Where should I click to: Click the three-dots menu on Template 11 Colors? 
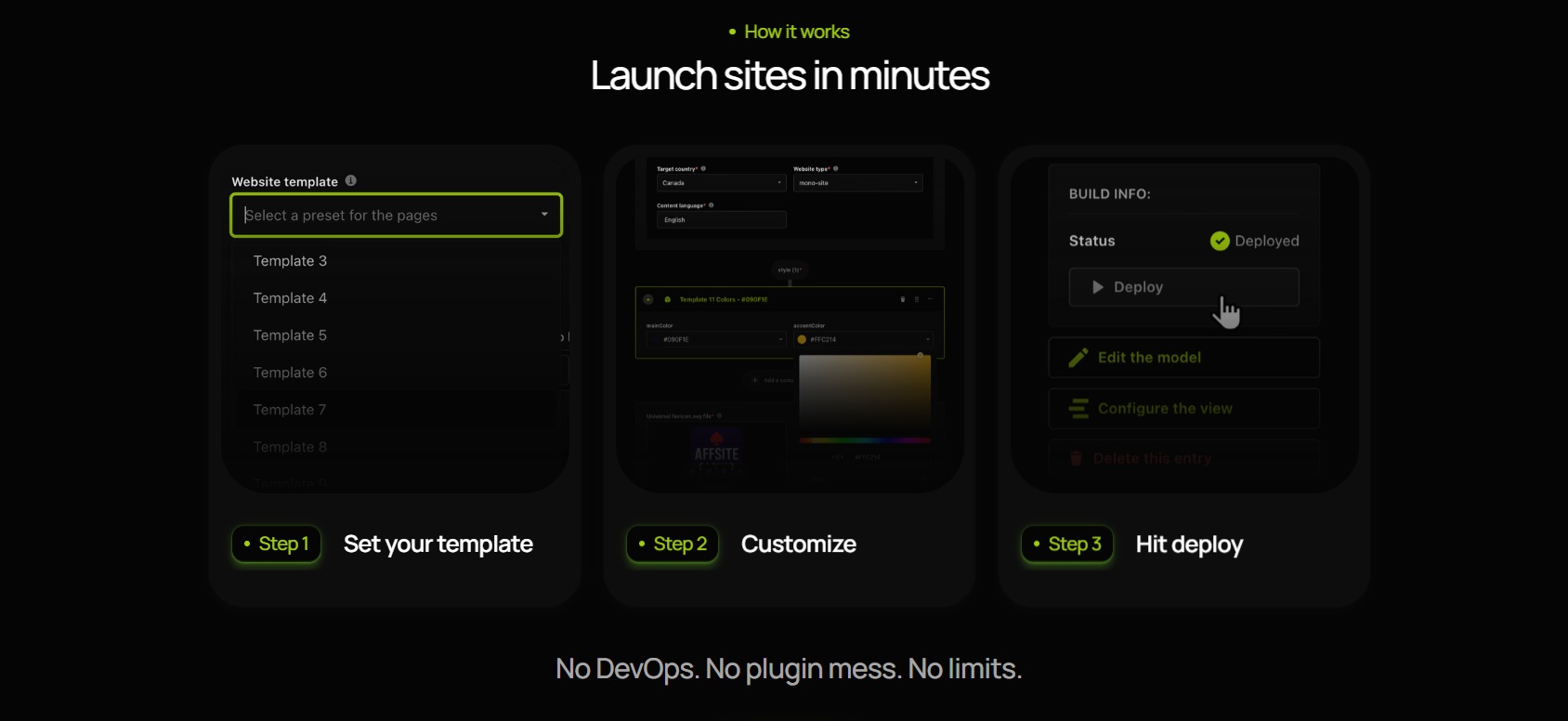point(930,300)
